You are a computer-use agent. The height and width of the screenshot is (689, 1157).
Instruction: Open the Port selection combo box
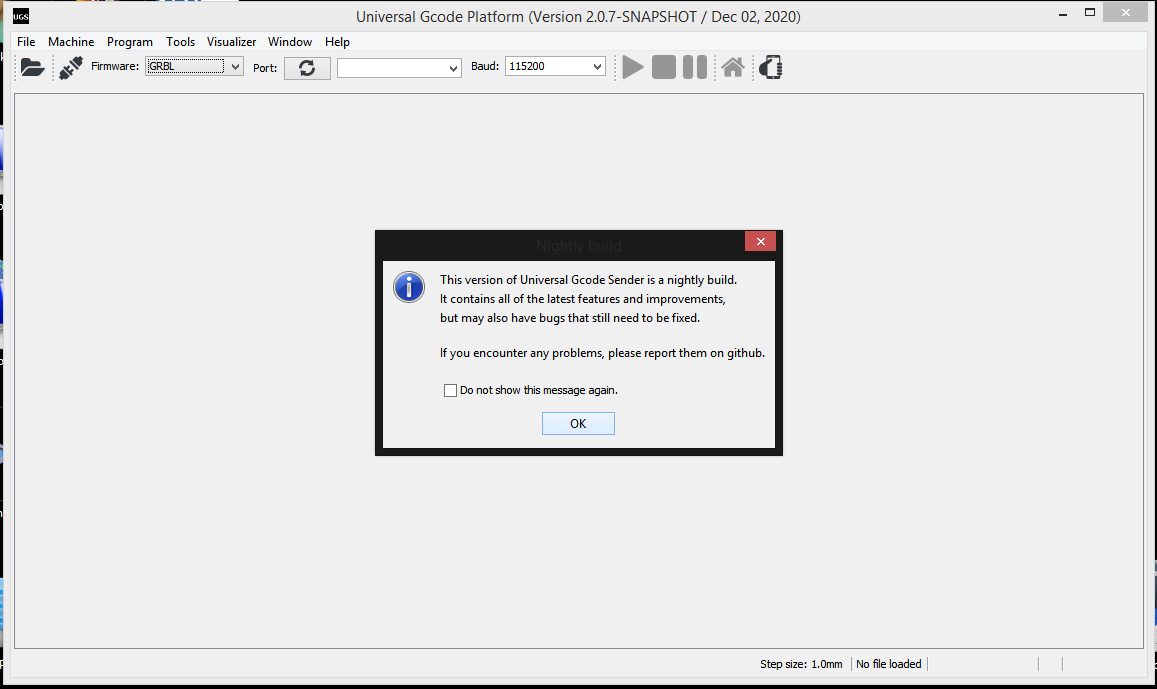coord(399,68)
